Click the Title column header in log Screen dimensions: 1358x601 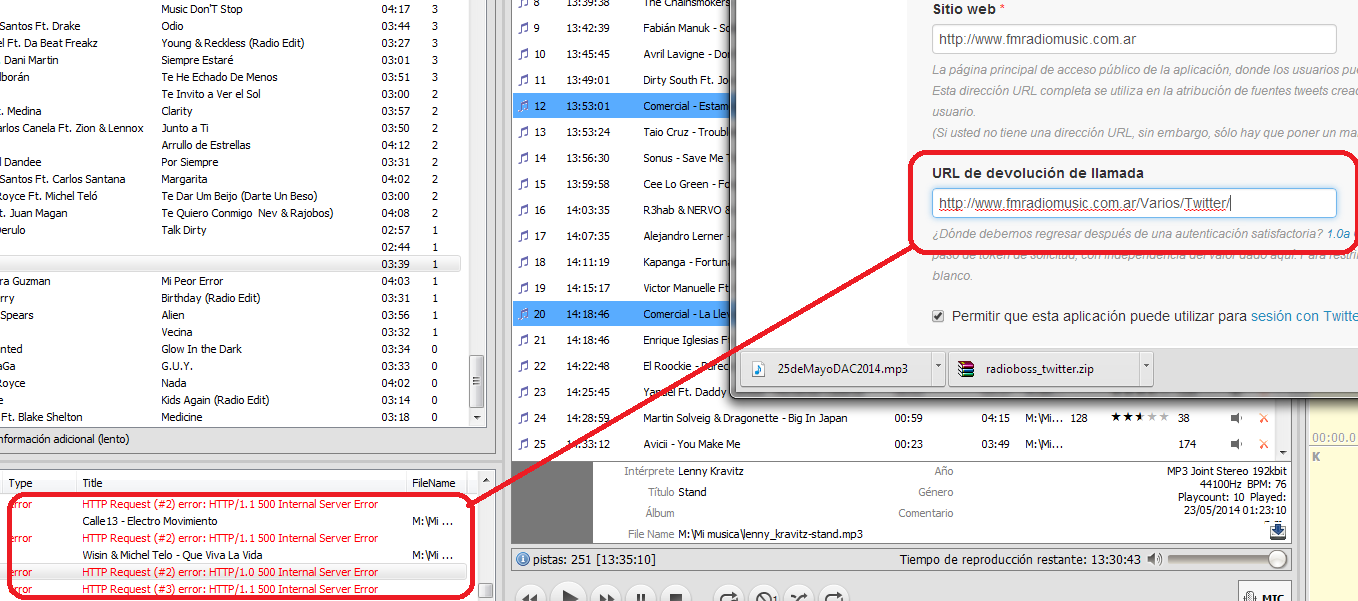[x=92, y=483]
